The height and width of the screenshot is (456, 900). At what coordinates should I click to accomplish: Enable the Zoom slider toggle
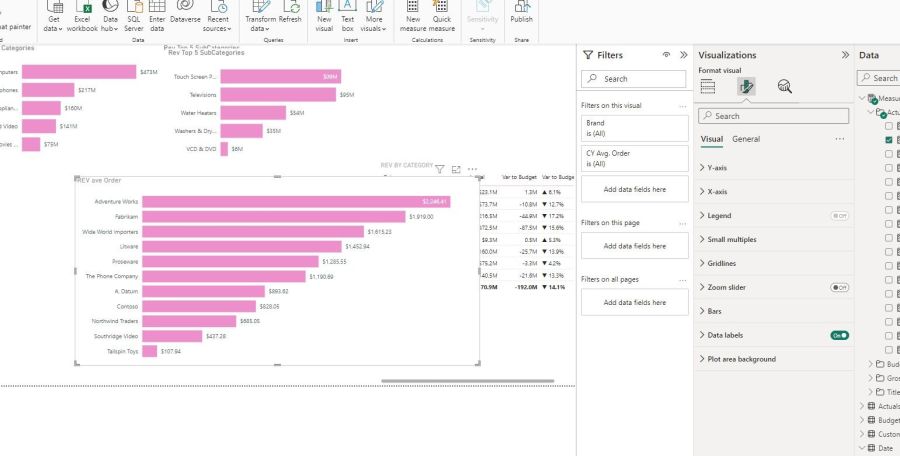click(839, 287)
